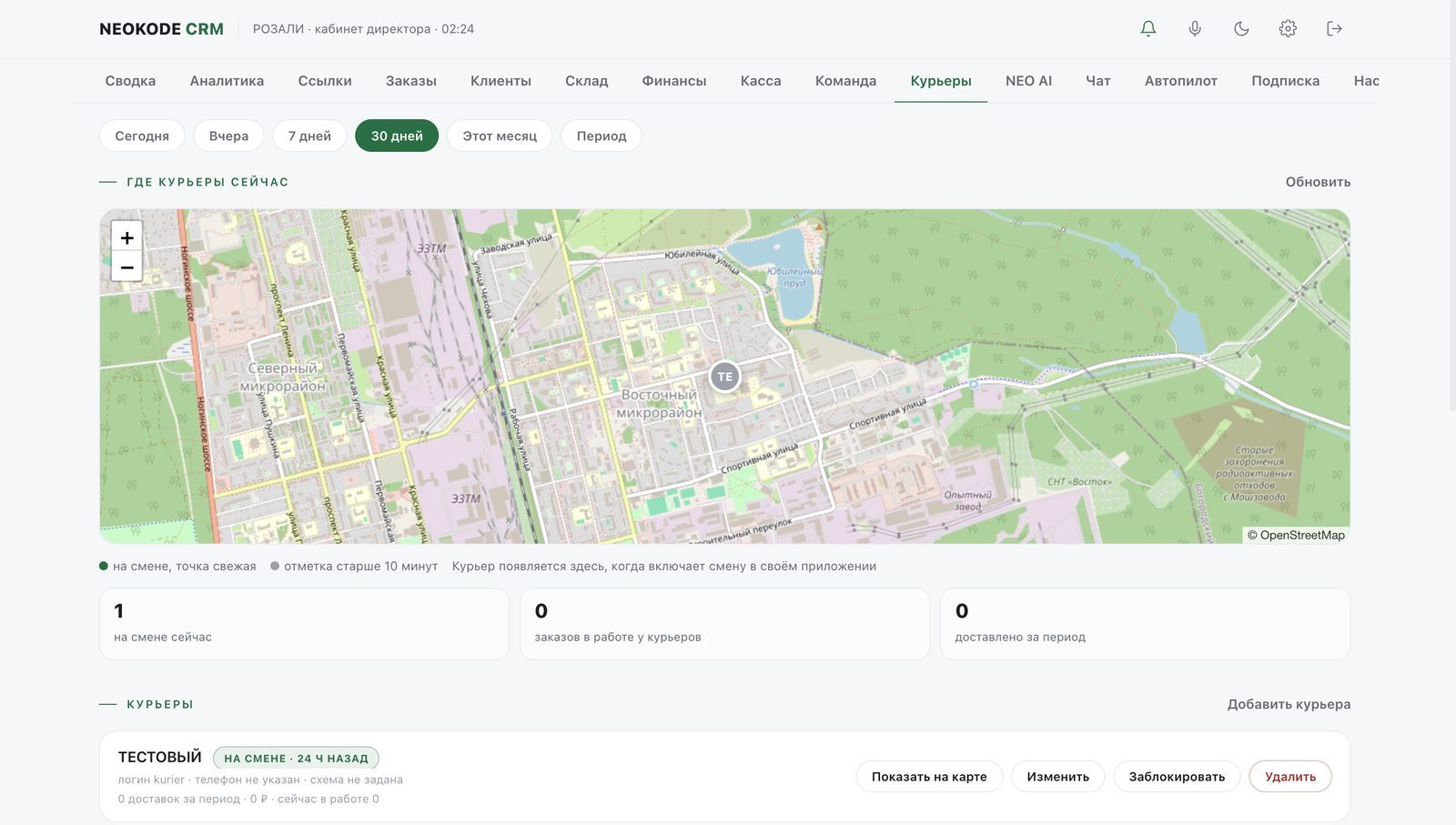Go to the Подписка tab
1456x825 pixels.
[1285, 81]
